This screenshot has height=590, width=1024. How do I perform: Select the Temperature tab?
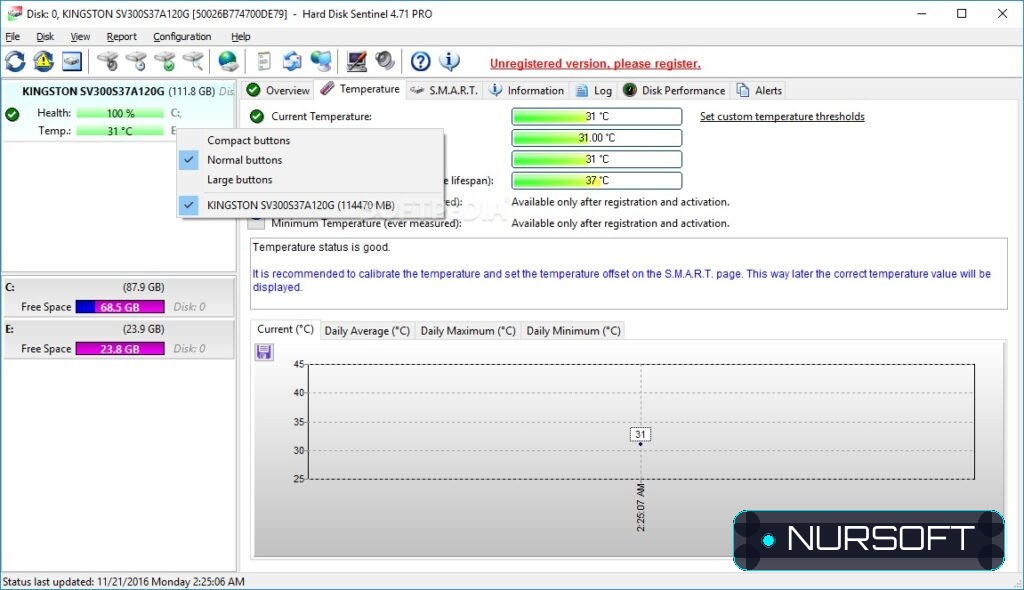[x=360, y=89]
